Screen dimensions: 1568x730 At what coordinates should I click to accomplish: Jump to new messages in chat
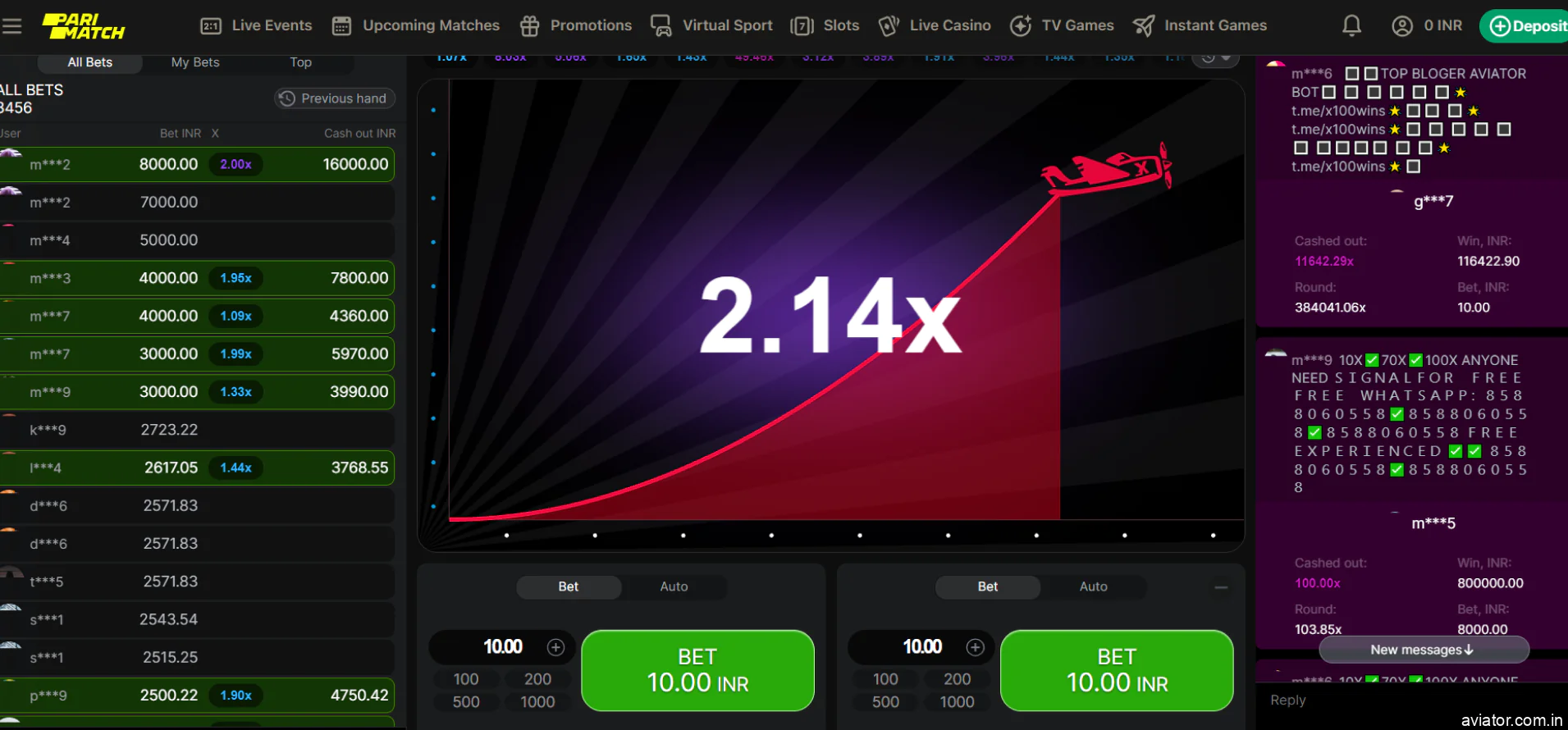coord(1423,650)
